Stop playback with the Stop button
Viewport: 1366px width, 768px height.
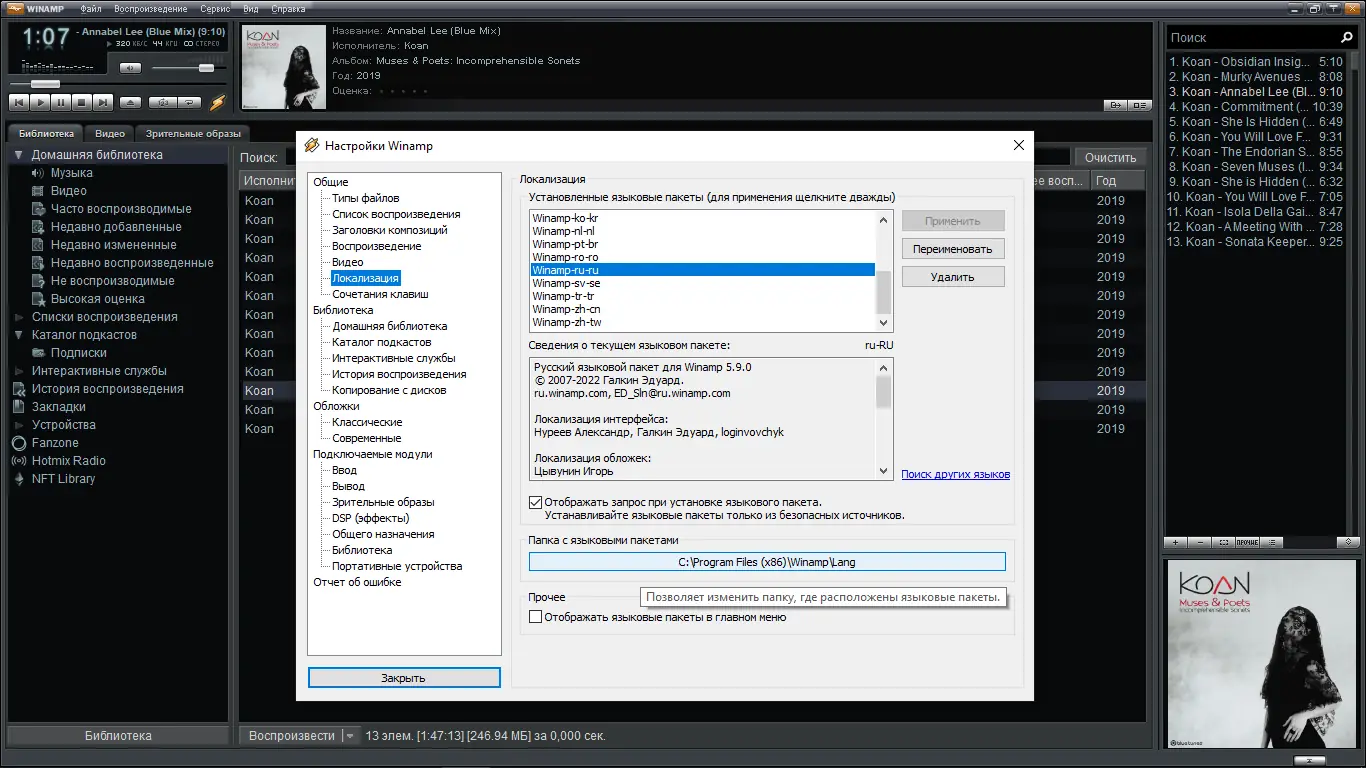point(82,102)
